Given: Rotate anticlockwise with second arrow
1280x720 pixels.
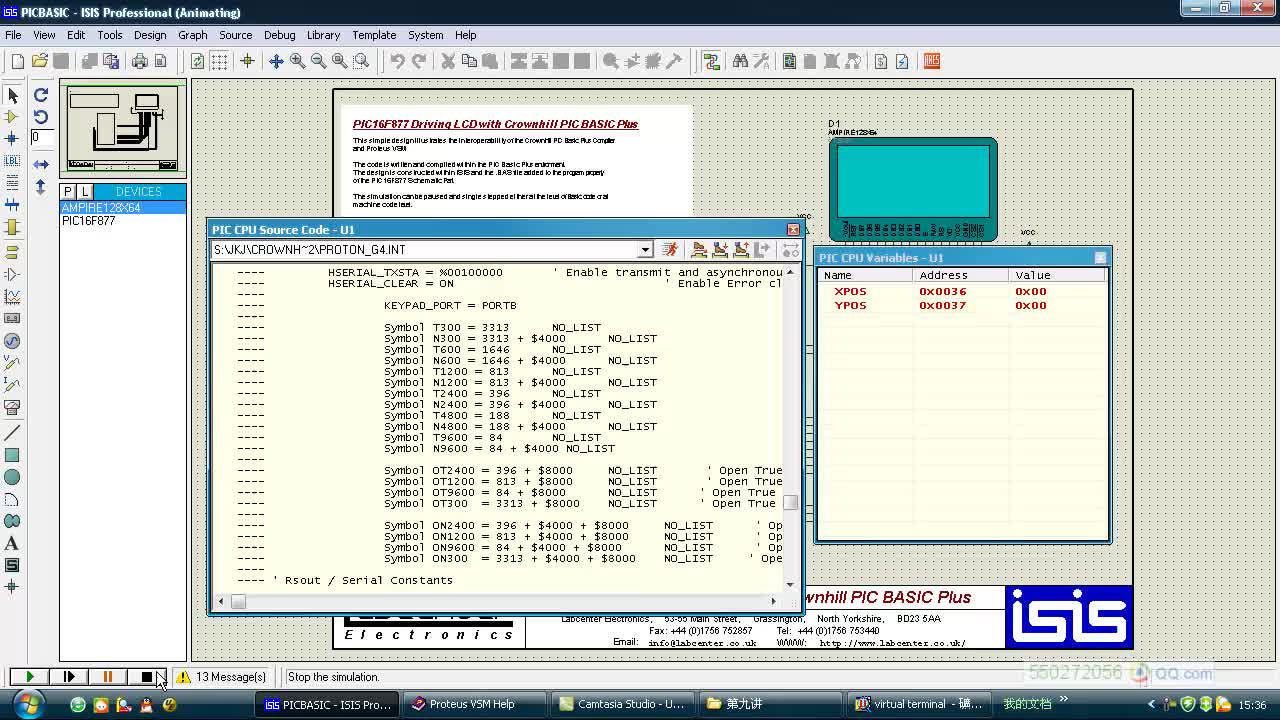Looking at the screenshot, I should tap(41, 117).
